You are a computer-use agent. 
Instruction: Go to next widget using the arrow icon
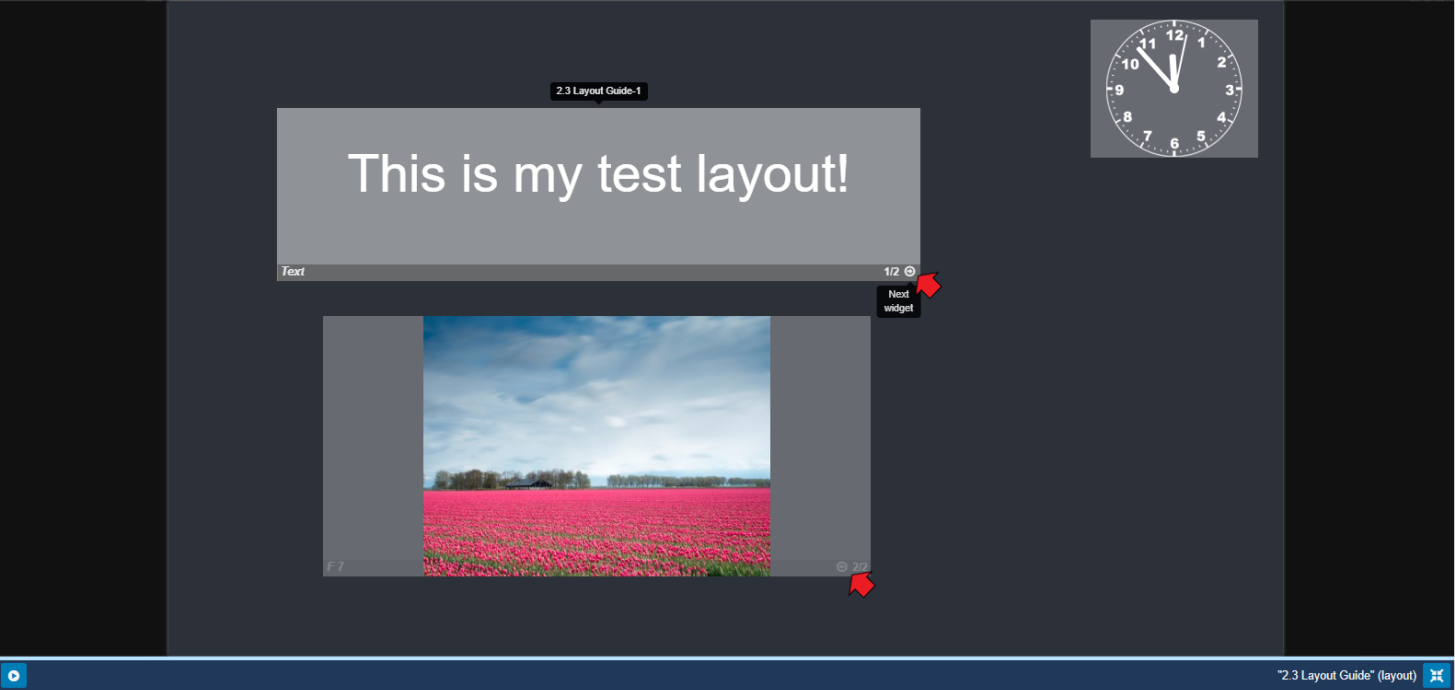click(910, 271)
